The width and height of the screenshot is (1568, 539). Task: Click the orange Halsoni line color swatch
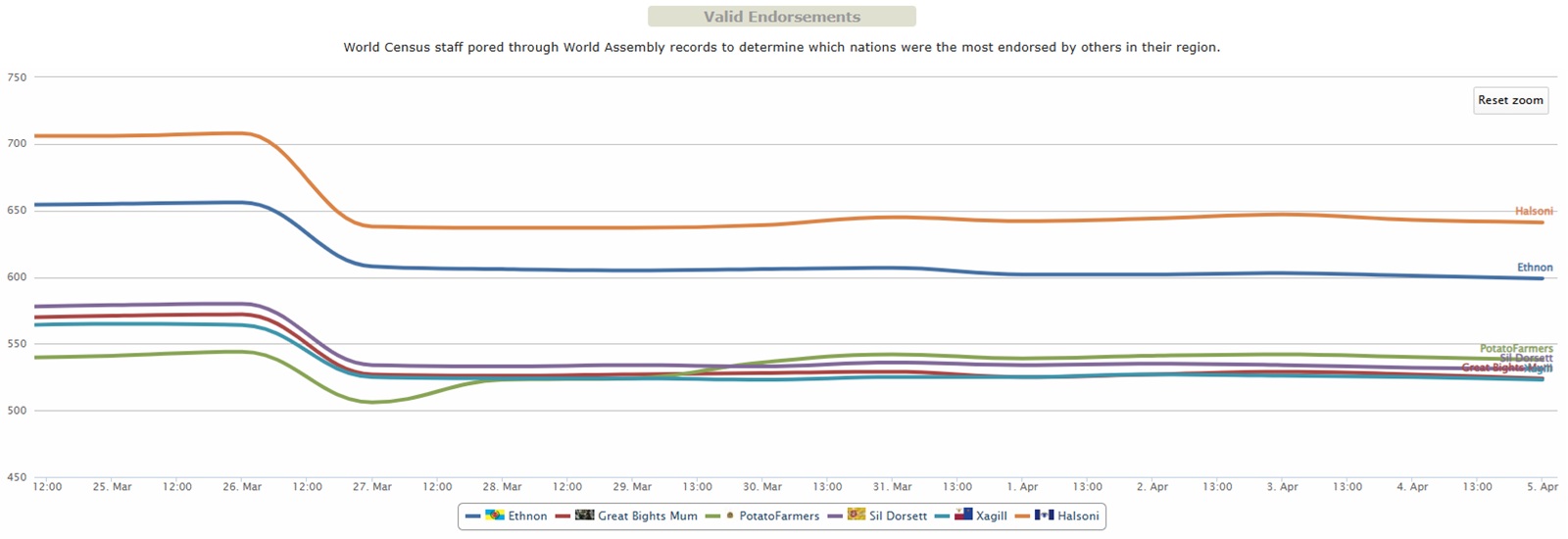coord(1022,516)
